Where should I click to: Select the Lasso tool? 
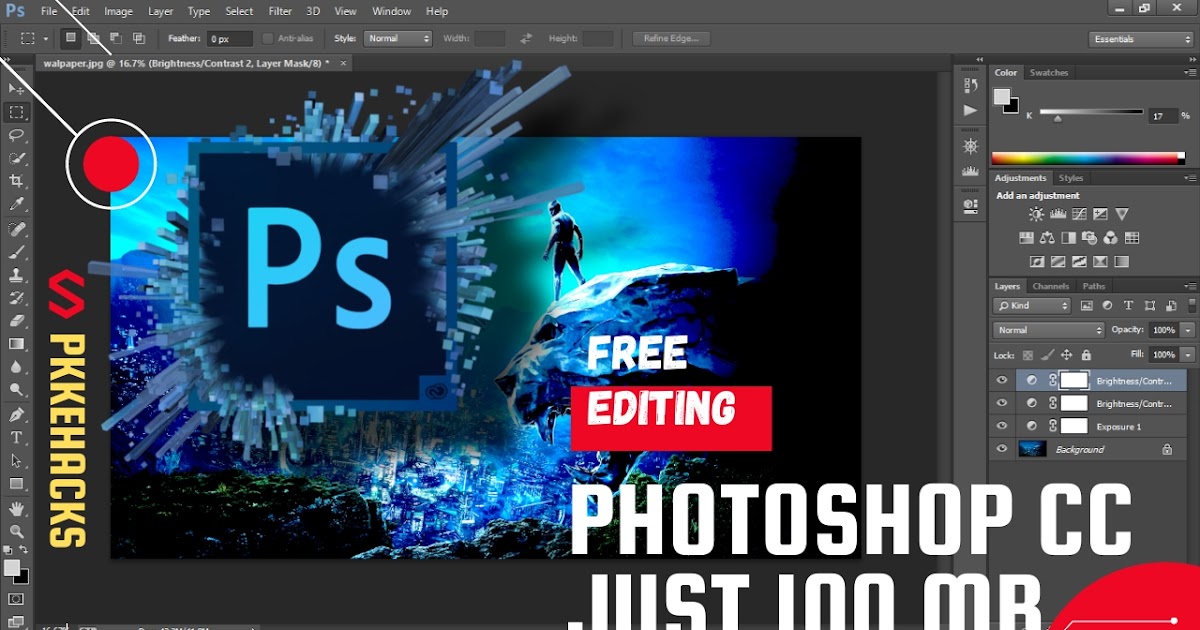[17, 135]
